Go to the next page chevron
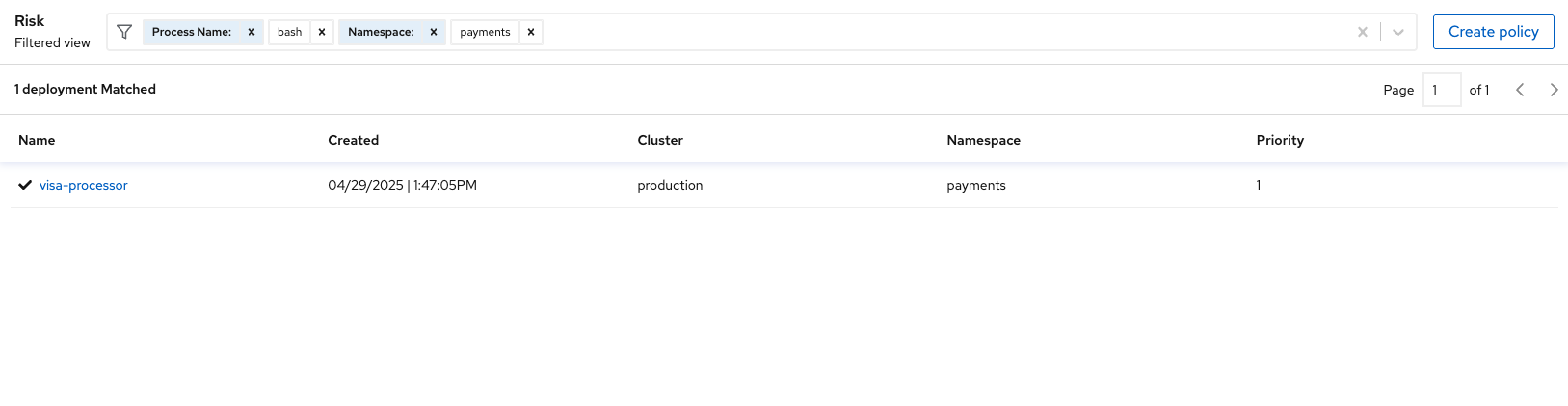Screen dimensions: 1568x406 (1554, 90)
